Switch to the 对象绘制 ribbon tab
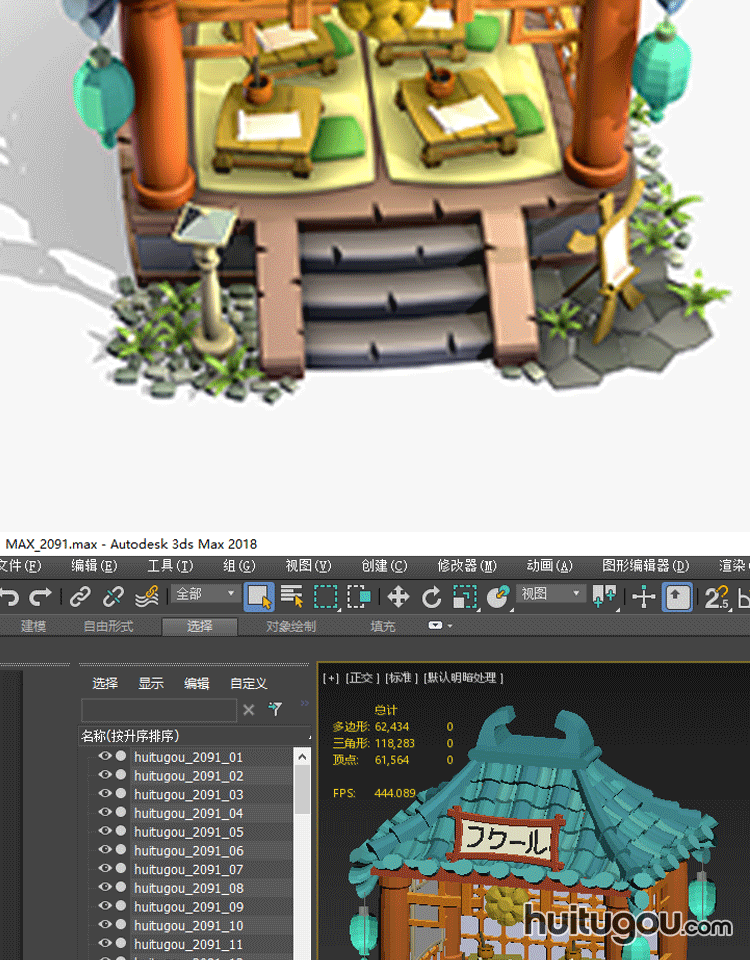The width and height of the screenshot is (750, 960). click(290, 627)
